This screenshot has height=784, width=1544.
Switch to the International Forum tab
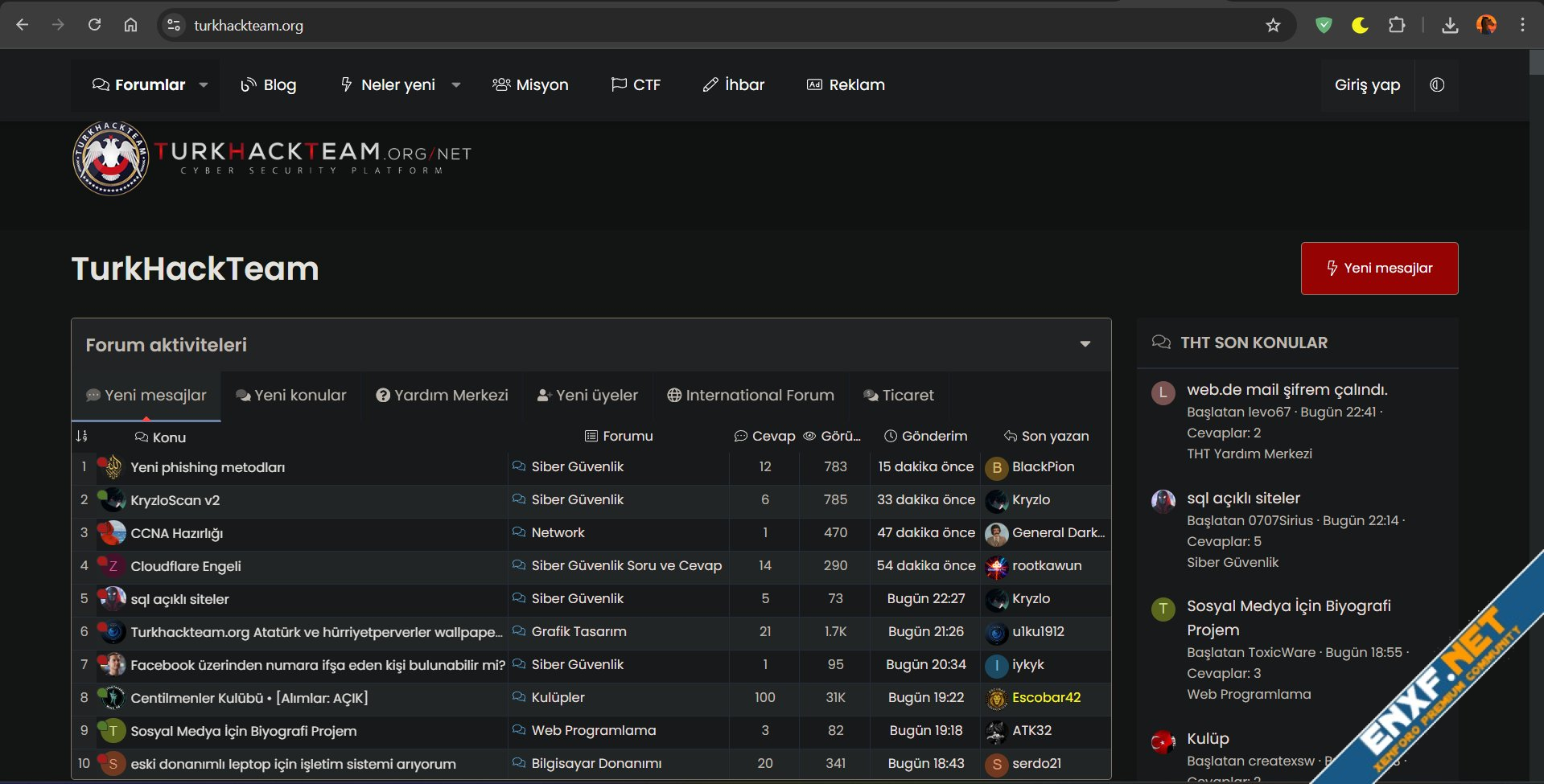click(x=751, y=395)
